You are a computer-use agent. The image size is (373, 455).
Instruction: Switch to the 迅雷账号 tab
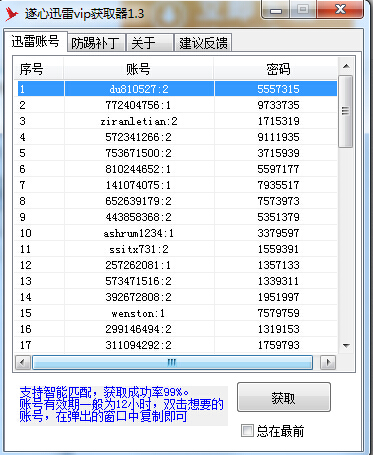point(35,41)
